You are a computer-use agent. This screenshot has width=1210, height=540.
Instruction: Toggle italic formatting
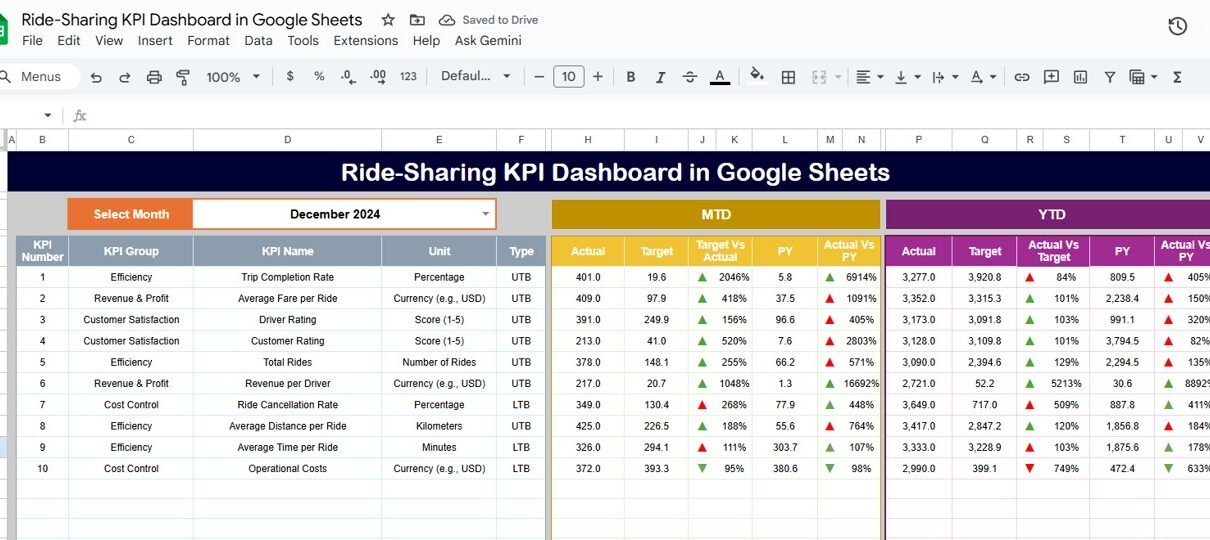(660, 77)
